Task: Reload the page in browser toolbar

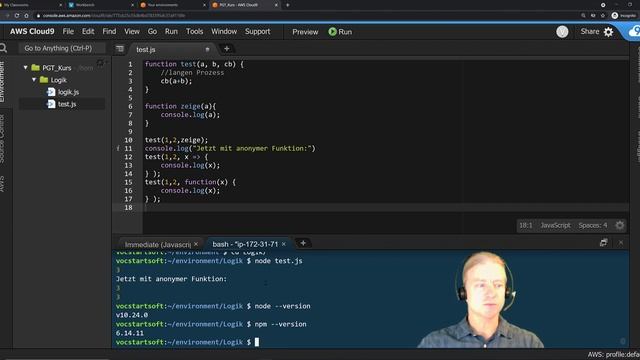Action: click(x=17, y=16)
